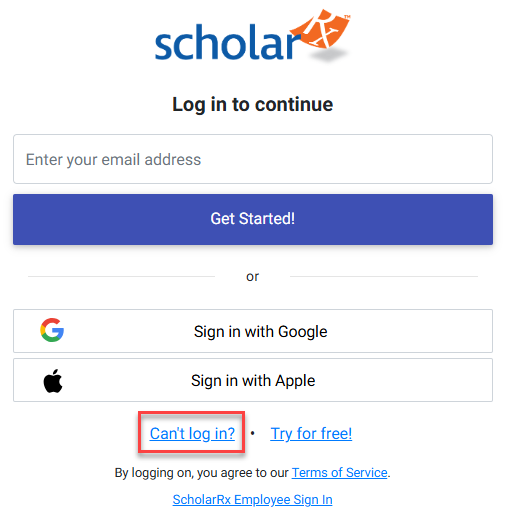Follow the Try for free! link
Viewport: 506px width, 524px height.
tap(311, 433)
